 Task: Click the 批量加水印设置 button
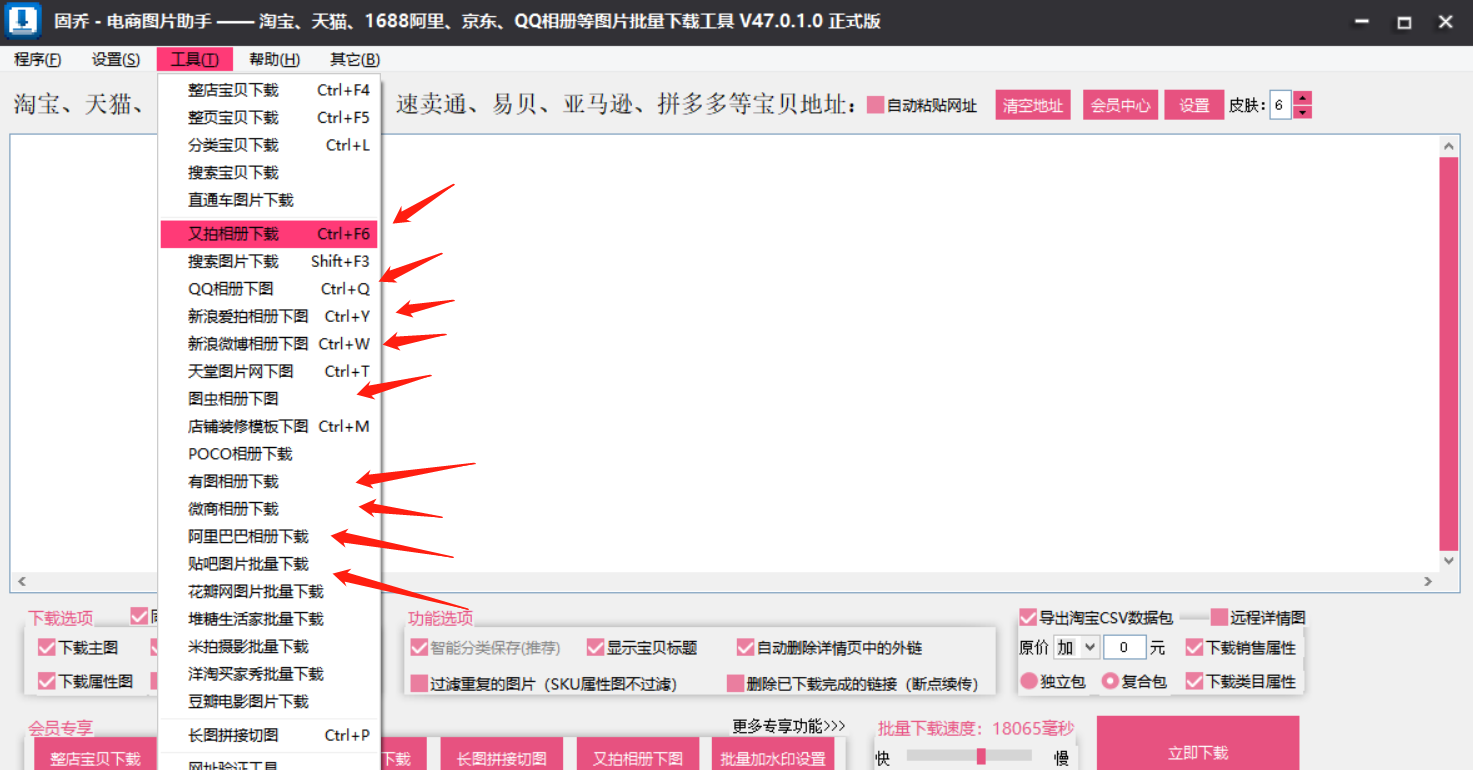pyautogui.click(x=773, y=755)
